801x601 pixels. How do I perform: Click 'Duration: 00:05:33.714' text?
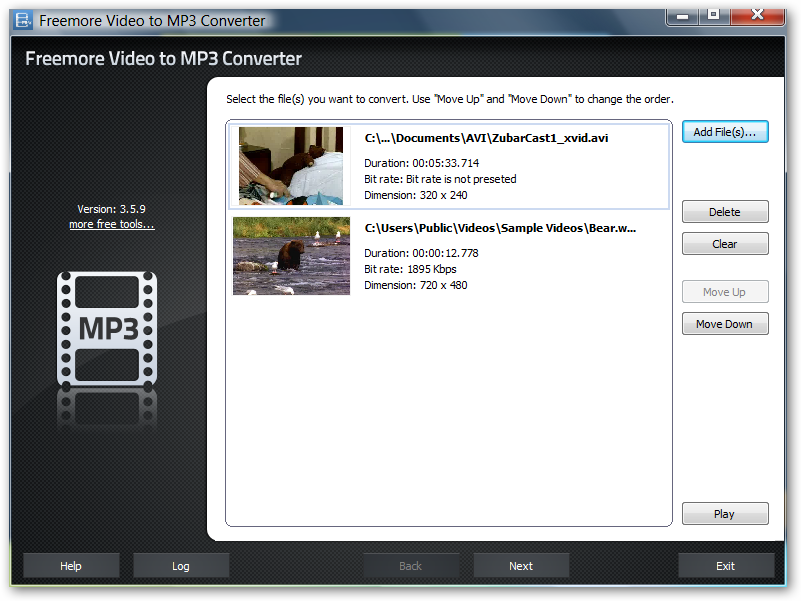point(421,163)
